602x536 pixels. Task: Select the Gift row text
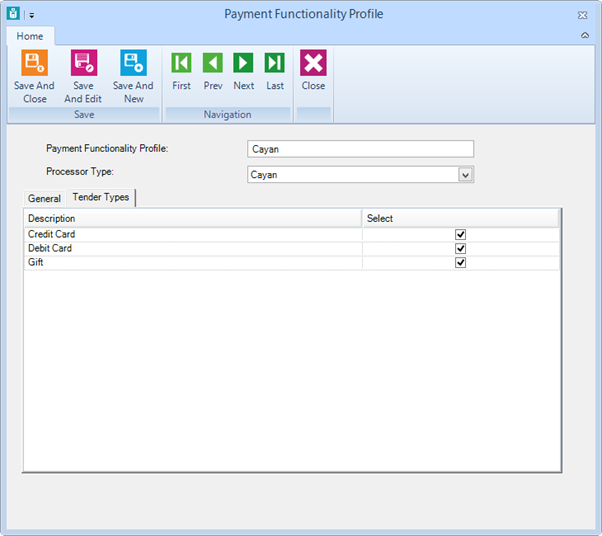36,262
